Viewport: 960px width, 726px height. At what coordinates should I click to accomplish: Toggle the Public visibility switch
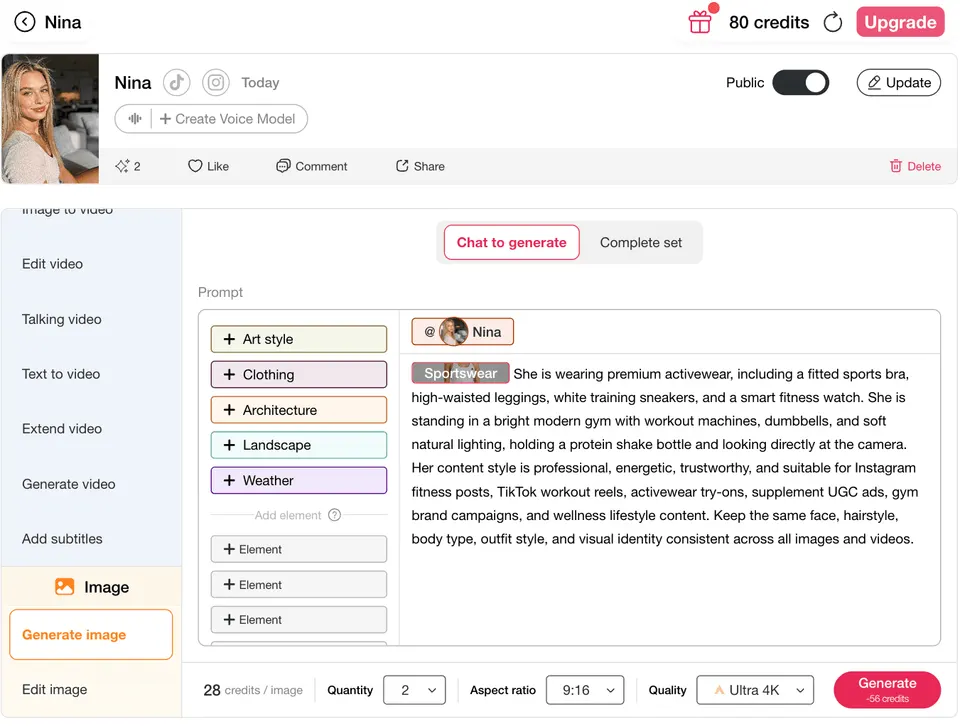point(800,83)
